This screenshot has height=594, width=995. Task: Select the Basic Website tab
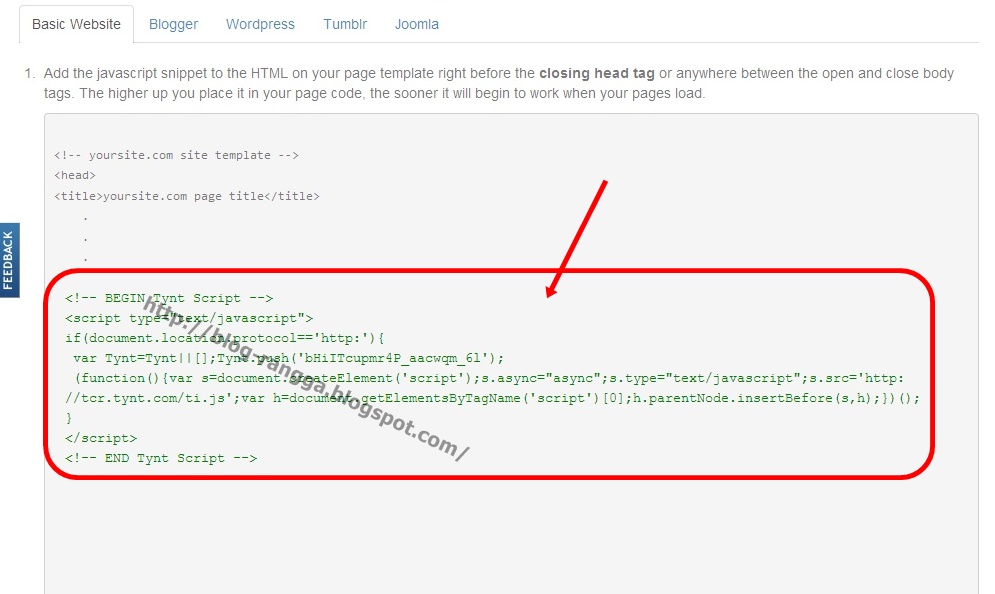point(76,24)
